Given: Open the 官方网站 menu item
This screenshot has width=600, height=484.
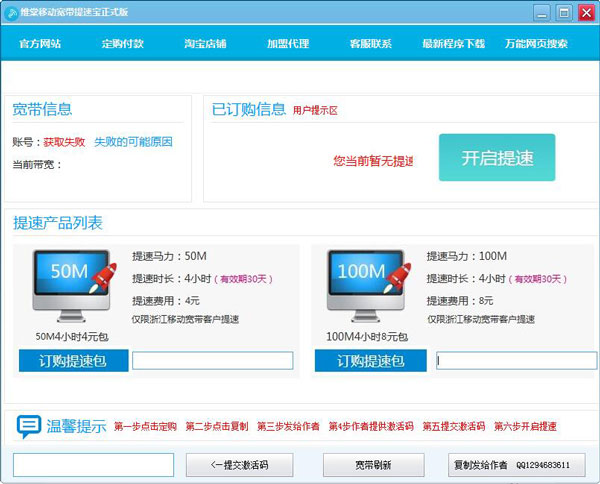Looking at the screenshot, I should coord(40,44).
